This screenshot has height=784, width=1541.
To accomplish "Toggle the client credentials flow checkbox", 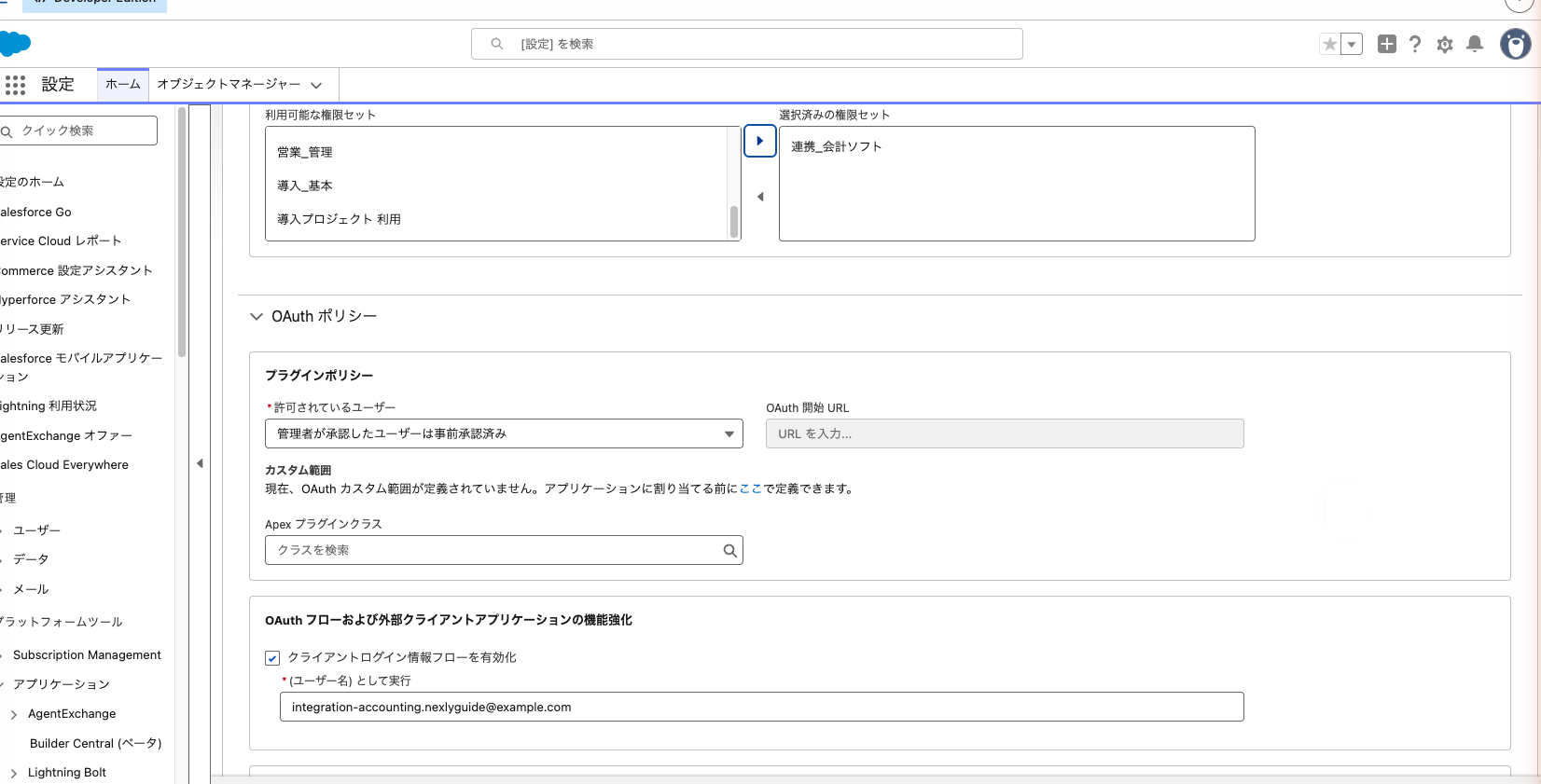I will [x=272, y=658].
